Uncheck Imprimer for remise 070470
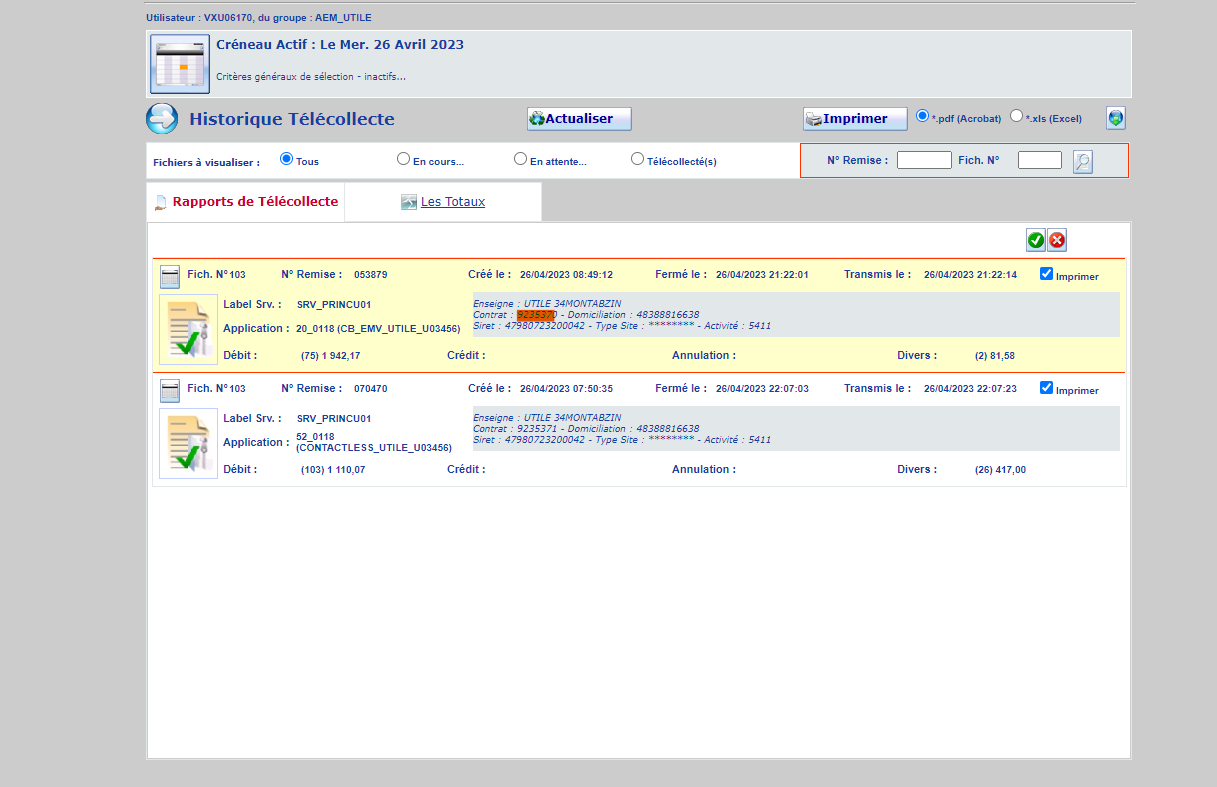Image resolution: width=1217 pixels, height=787 pixels. (1046, 388)
